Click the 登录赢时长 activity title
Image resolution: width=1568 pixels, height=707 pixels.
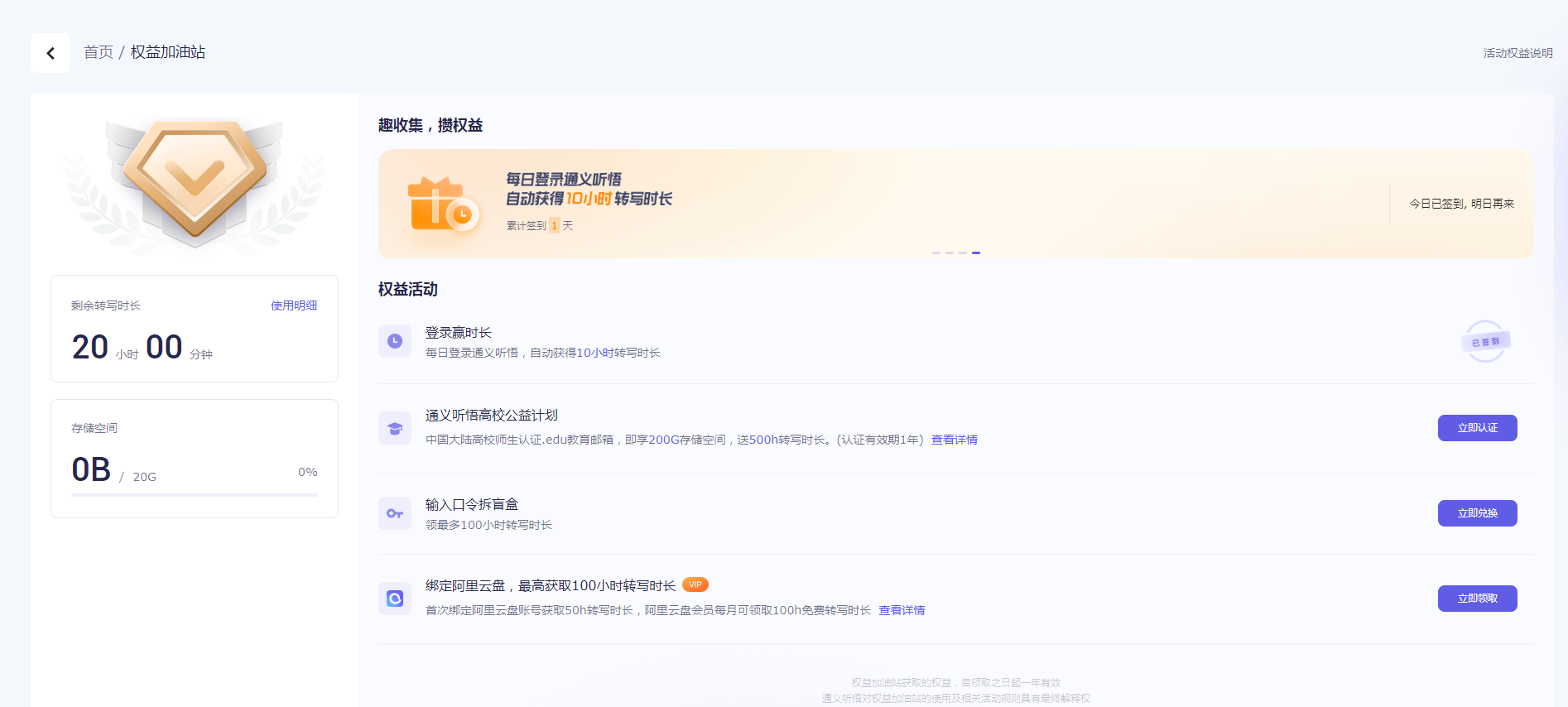459,333
